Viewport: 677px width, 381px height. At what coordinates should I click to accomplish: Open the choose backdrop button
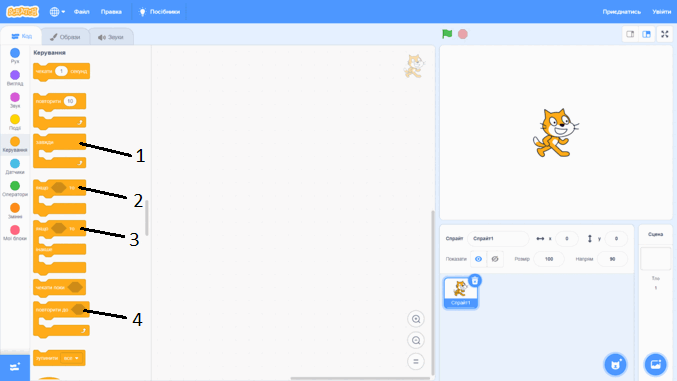click(x=655, y=365)
